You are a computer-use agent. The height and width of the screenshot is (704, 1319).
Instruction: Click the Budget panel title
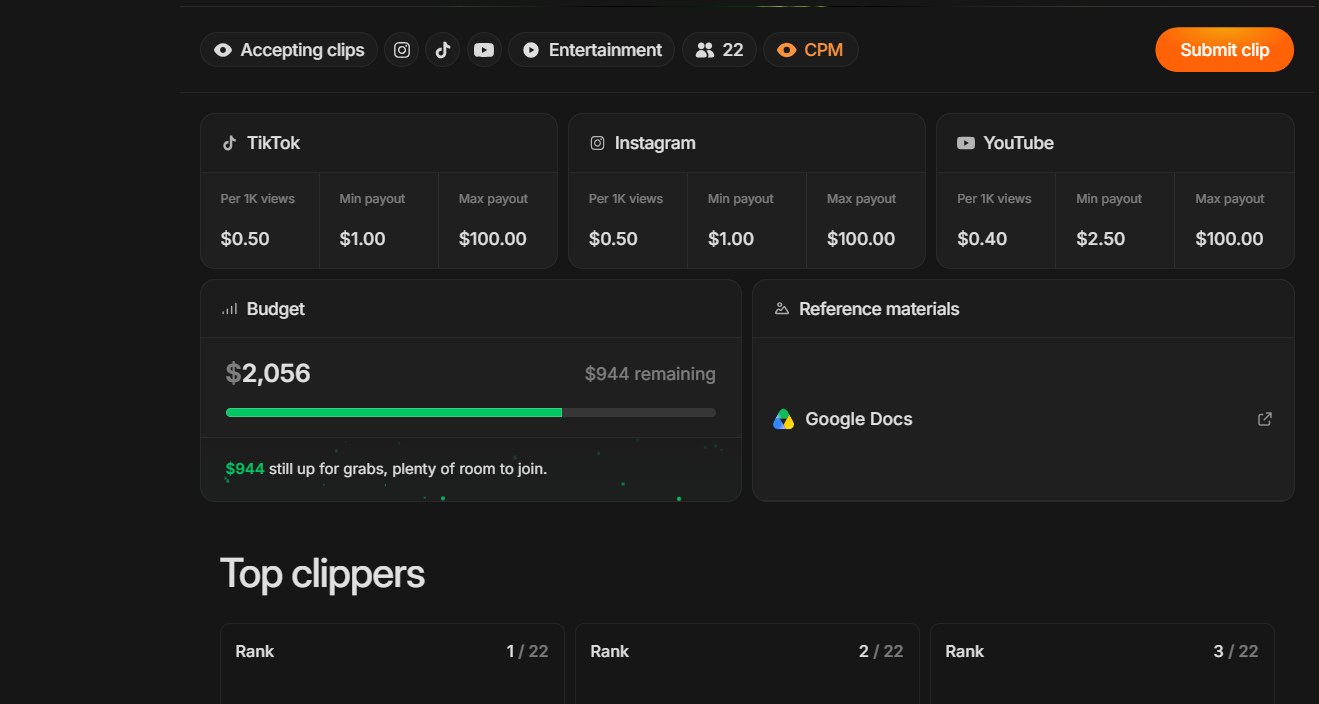pyautogui.click(x=276, y=309)
